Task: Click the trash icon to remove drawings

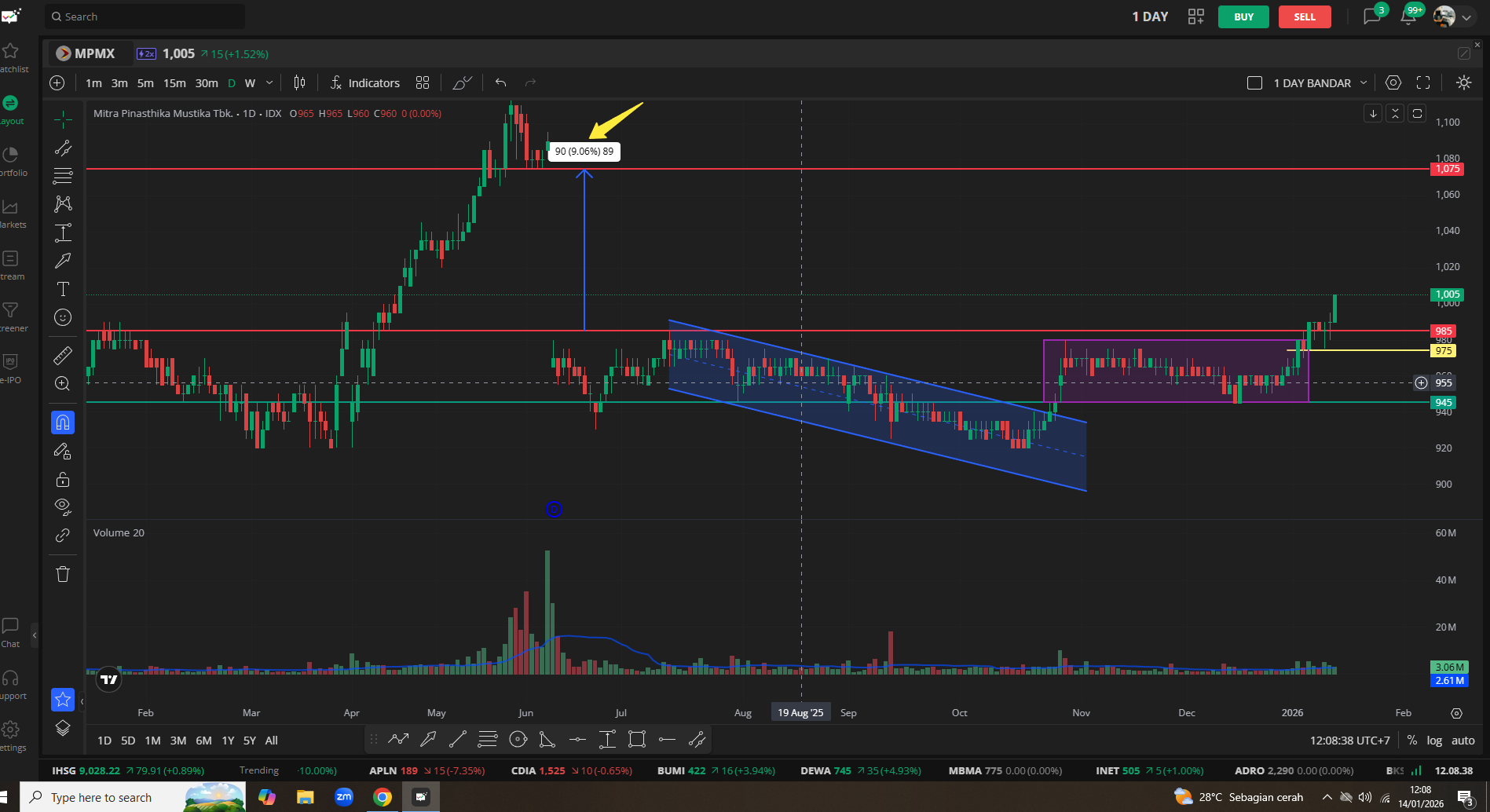Action: (x=63, y=574)
